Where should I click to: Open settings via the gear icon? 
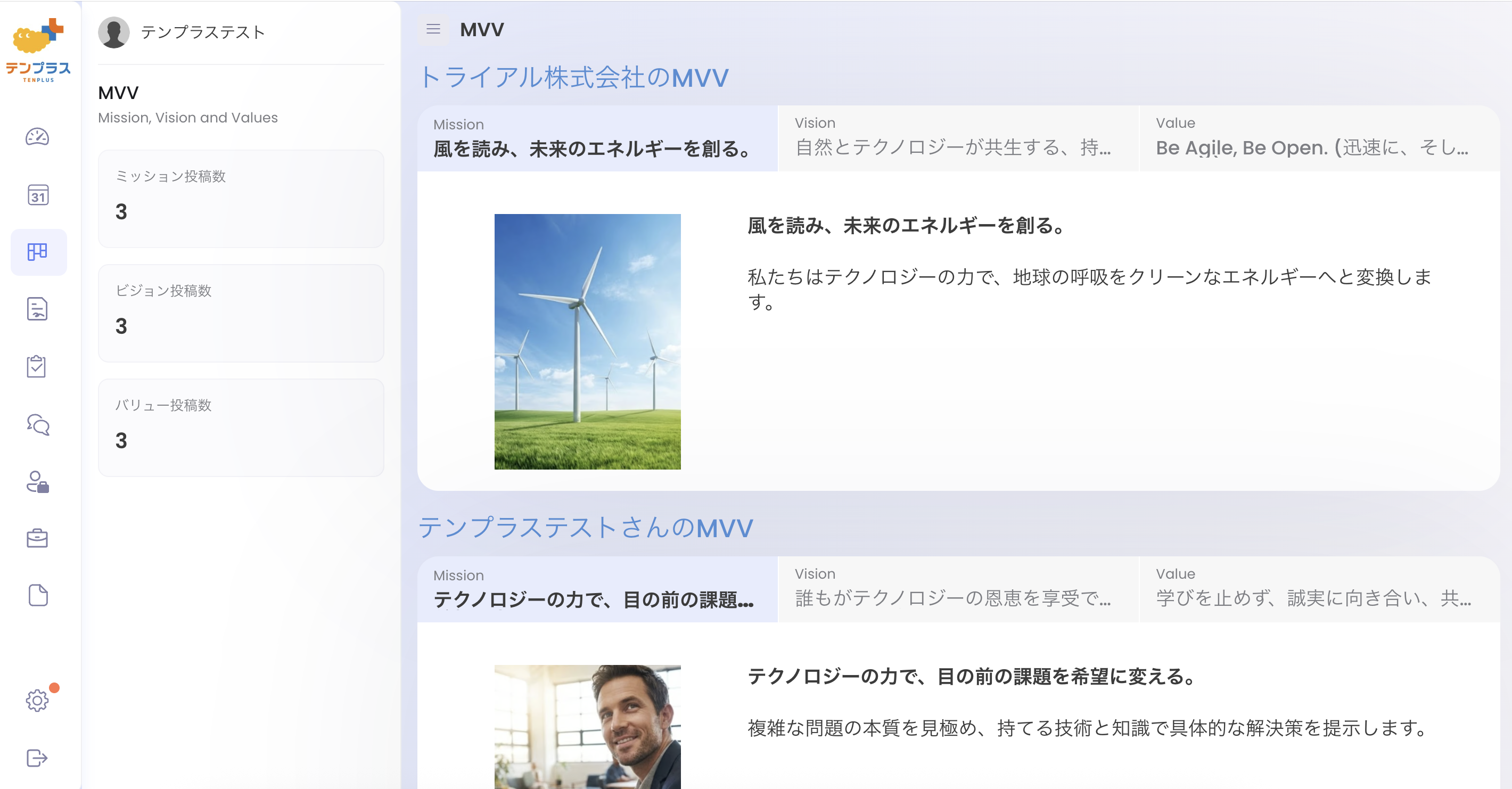(x=38, y=700)
